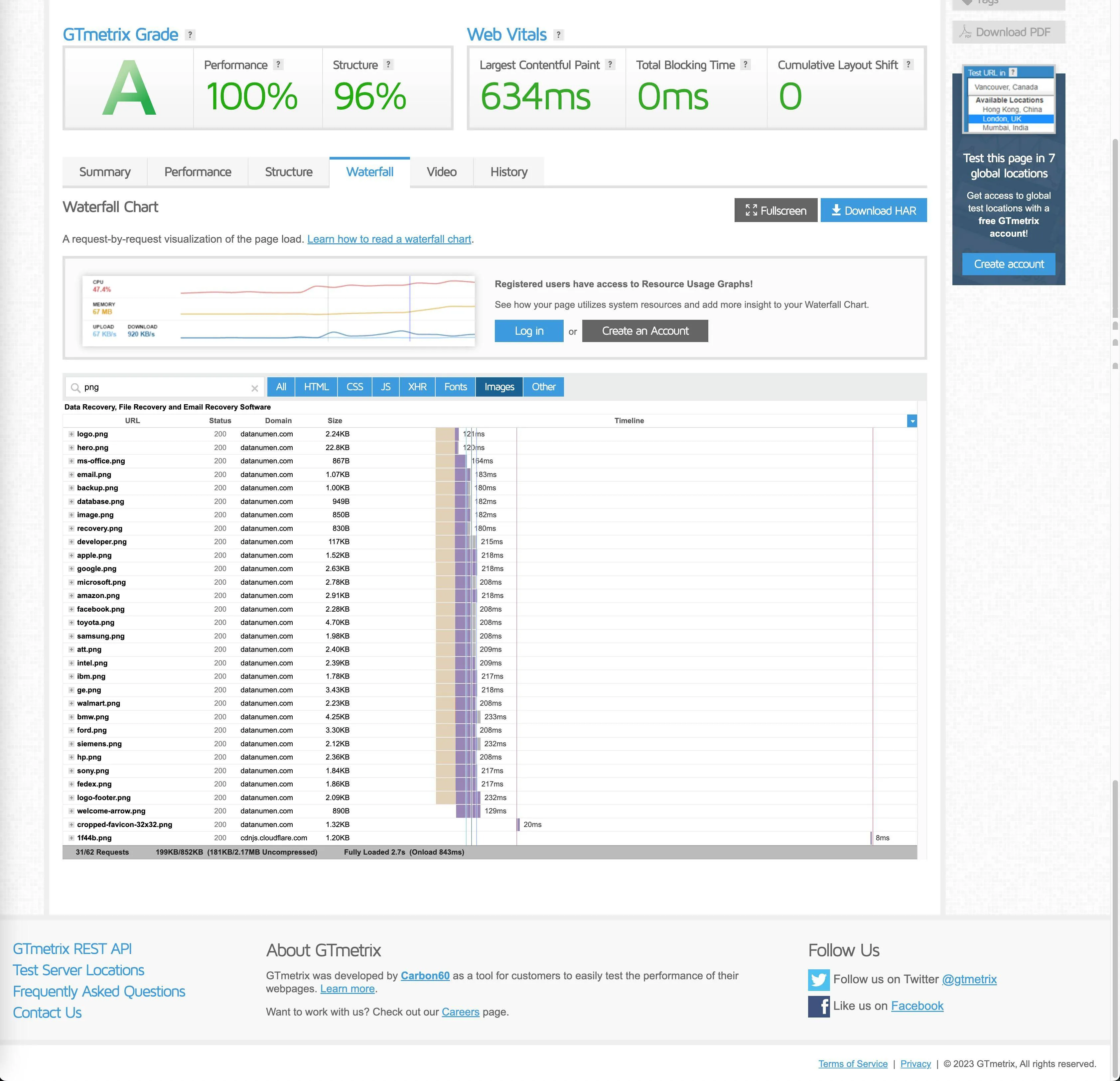Click the Cumulative Layout Shift help icon
The width and height of the screenshot is (1120, 1081).
pos(908,64)
